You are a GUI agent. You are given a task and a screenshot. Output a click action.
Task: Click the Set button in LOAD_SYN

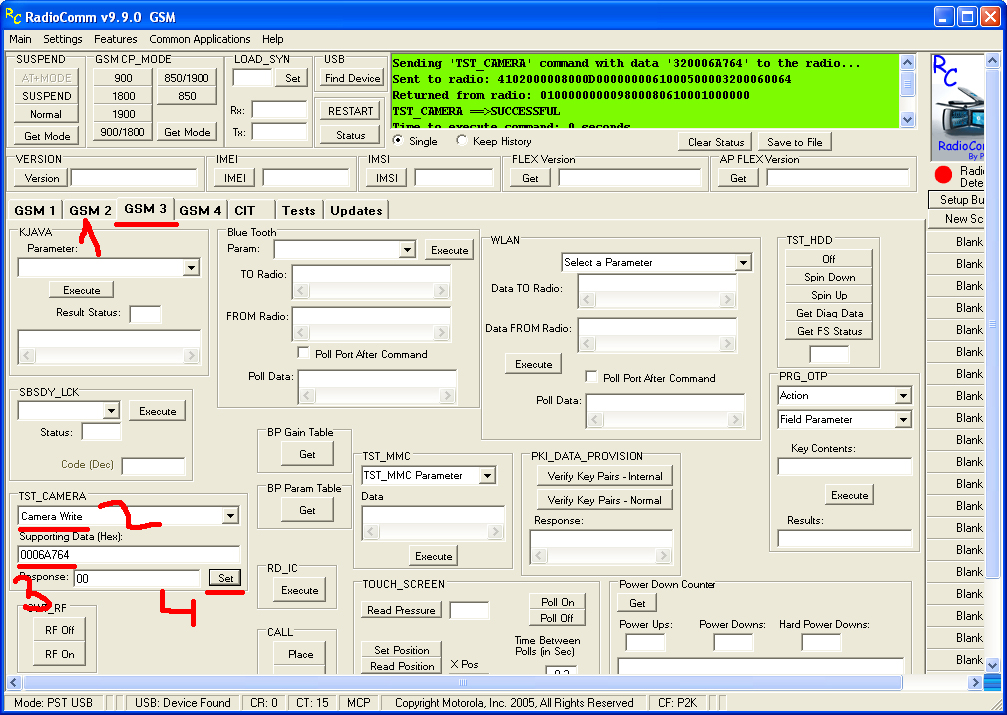click(x=292, y=78)
